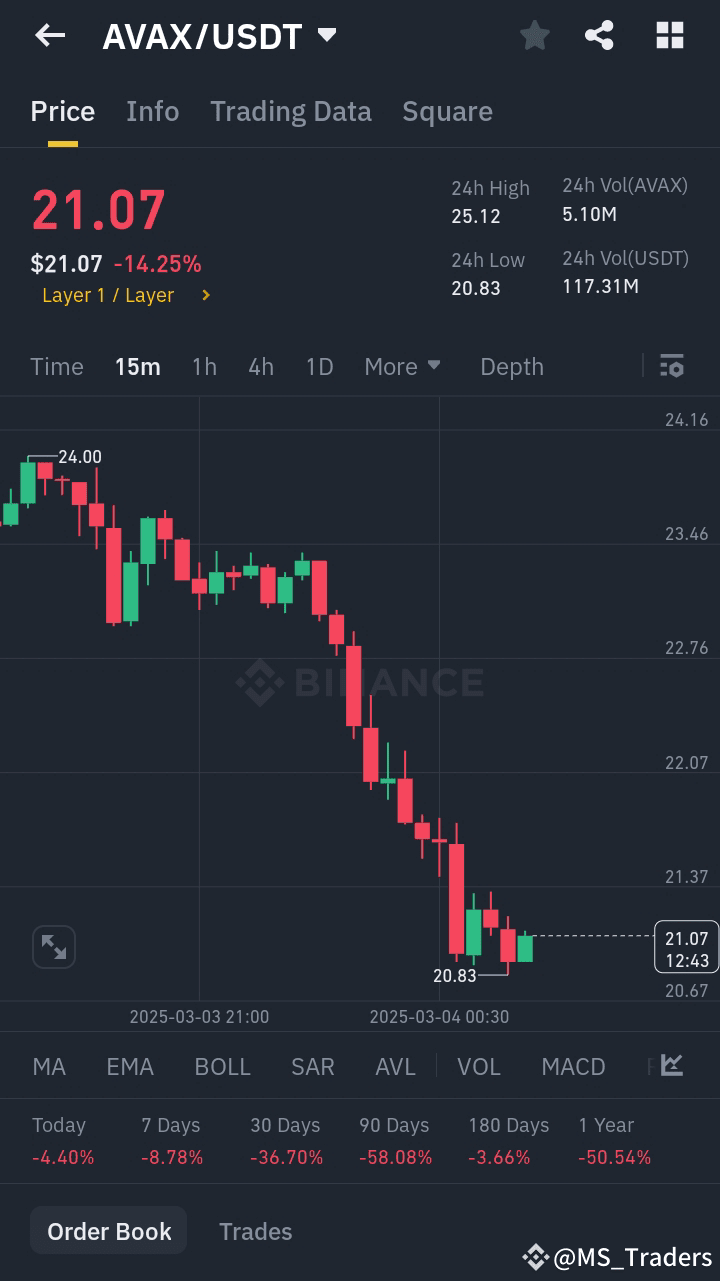This screenshot has height=1281, width=720.
Task: Tap the star to favorite AVAX/USDT
Action: [x=534, y=35]
